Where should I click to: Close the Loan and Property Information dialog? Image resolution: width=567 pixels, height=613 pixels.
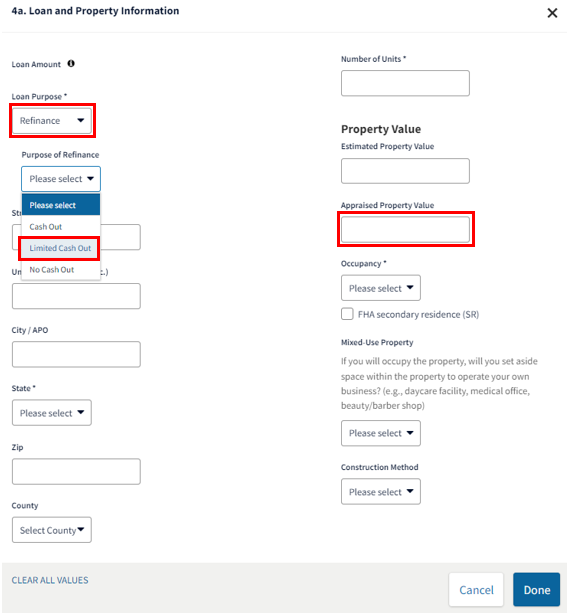pos(552,13)
